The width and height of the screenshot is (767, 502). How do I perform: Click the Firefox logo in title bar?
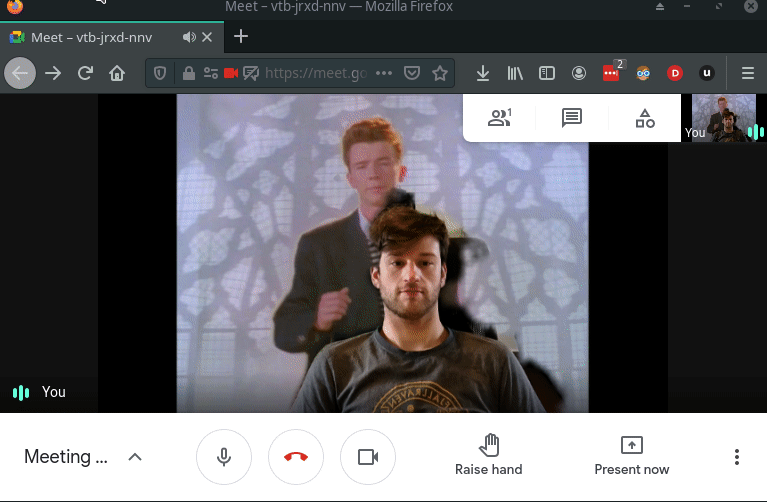[15, 6]
